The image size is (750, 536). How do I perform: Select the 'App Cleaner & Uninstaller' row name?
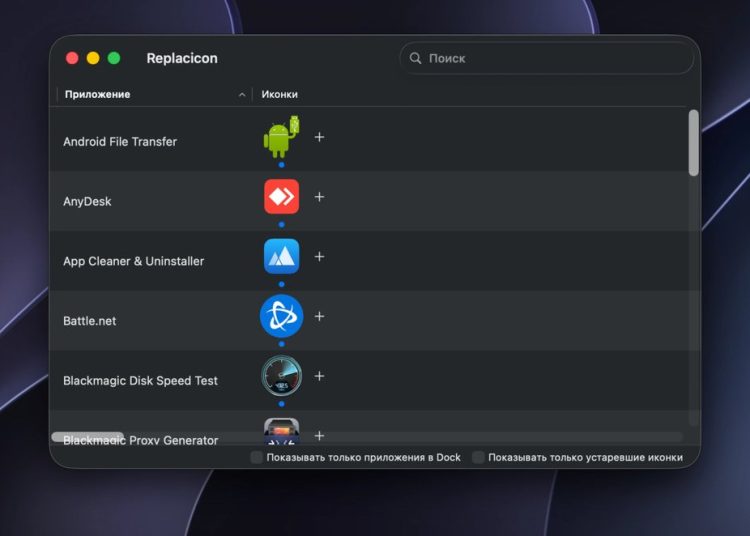point(133,261)
